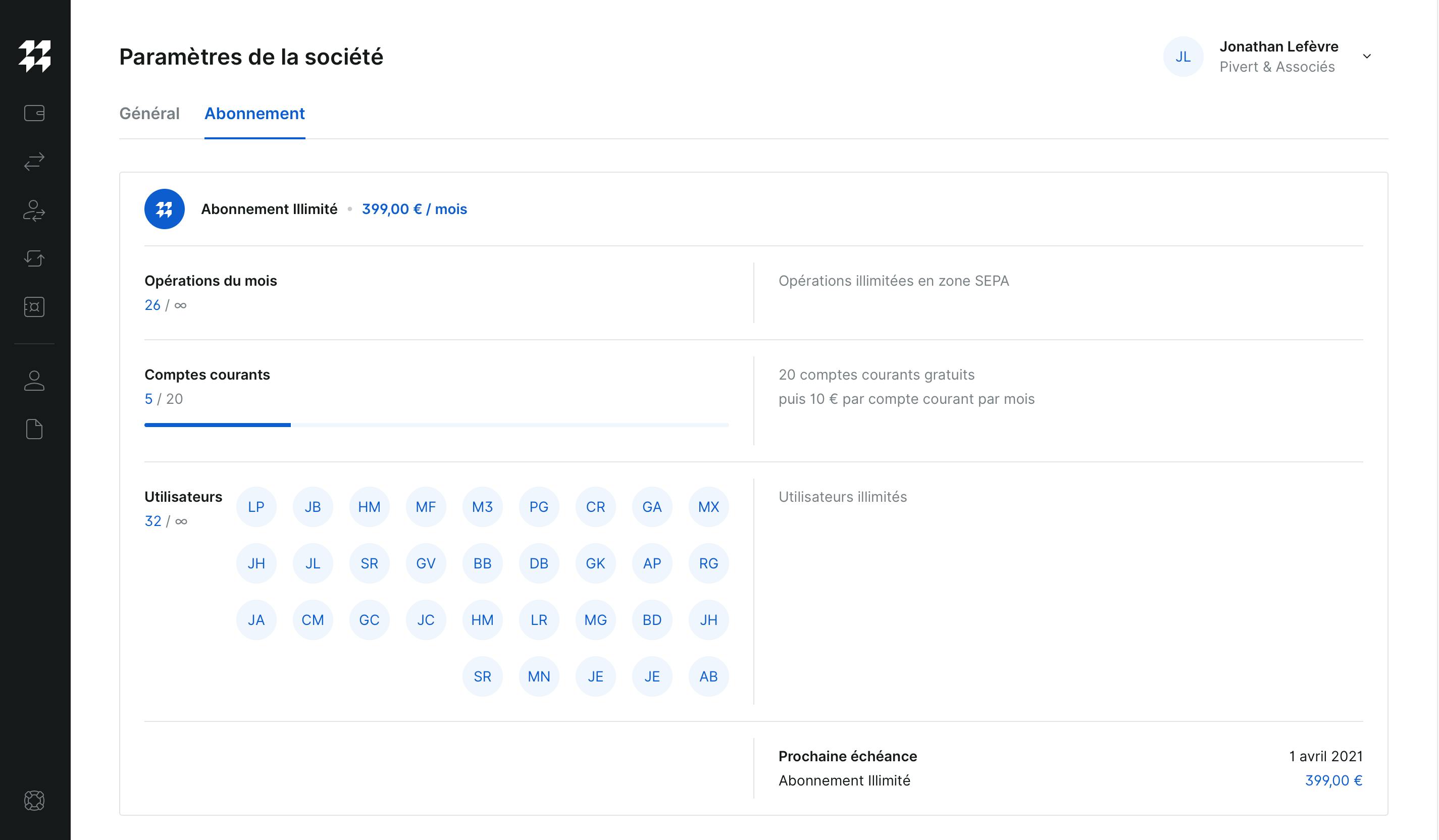The width and height of the screenshot is (1439, 840).
Task: Open the recurring operations loop icon
Action: (x=34, y=258)
